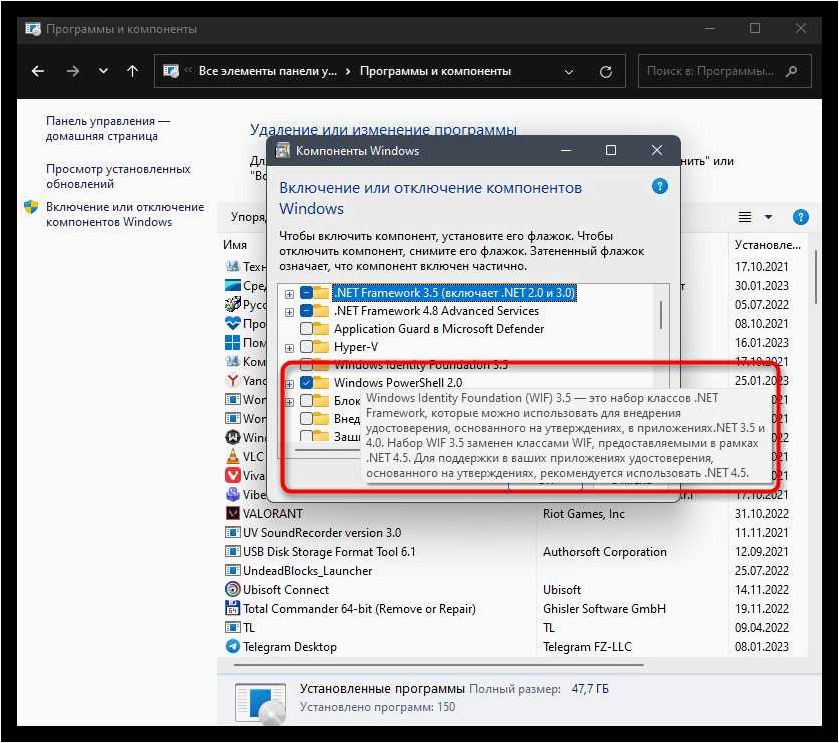Image resolution: width=839 pixels, height=743 pixels.
Task: Expand Hyper-V tree node
Action: tap(289, 348)
